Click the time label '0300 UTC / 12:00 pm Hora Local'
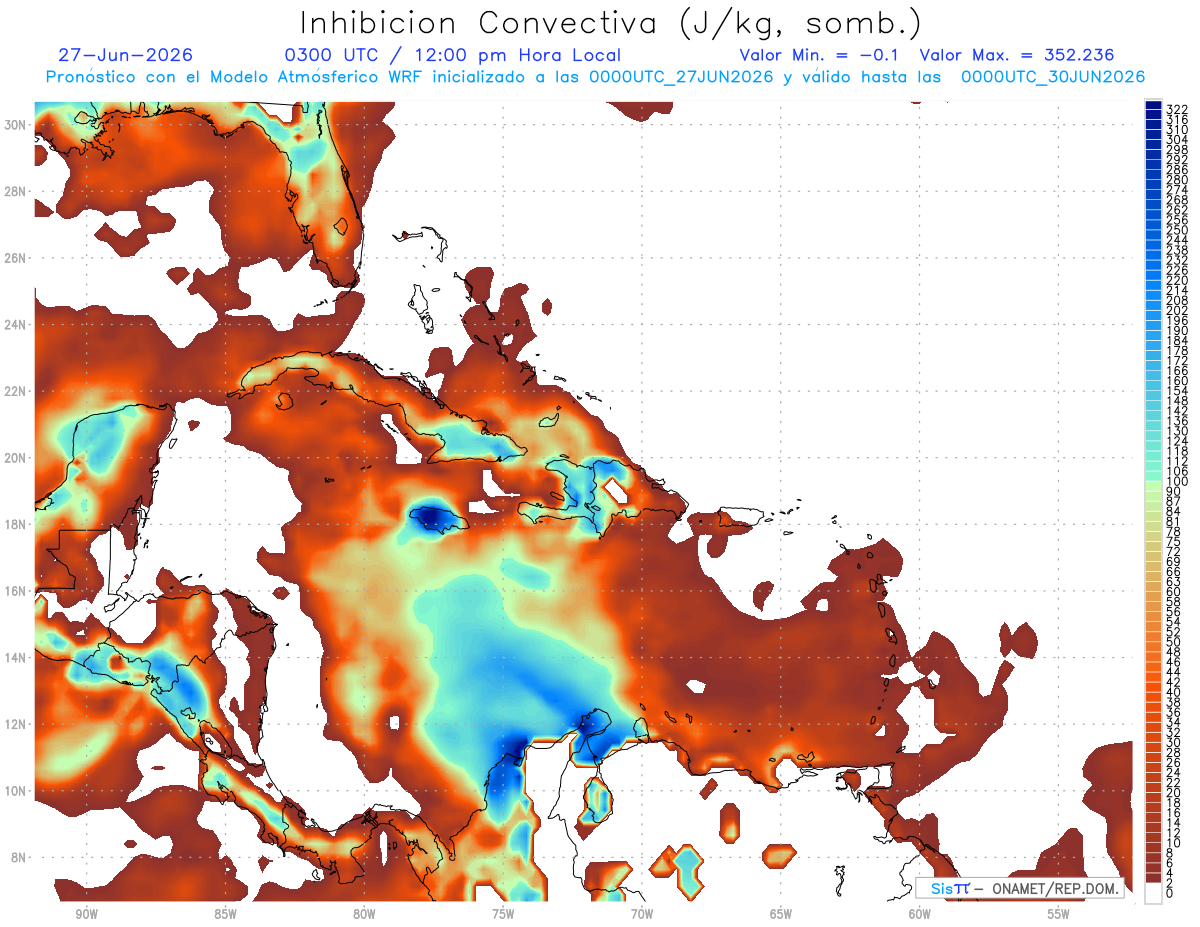The image size is (1200, 927). (x=453, y=55)
